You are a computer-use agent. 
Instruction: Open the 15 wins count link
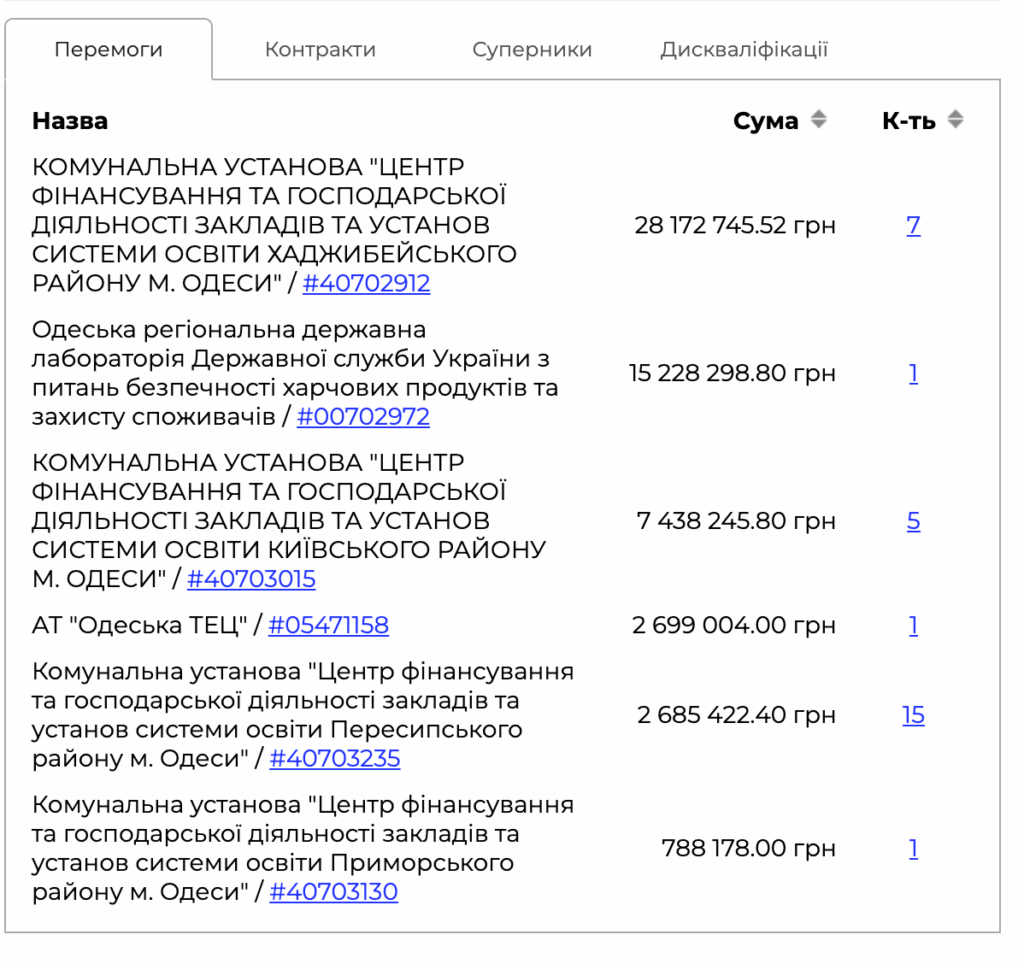click(x=913, y=716)
